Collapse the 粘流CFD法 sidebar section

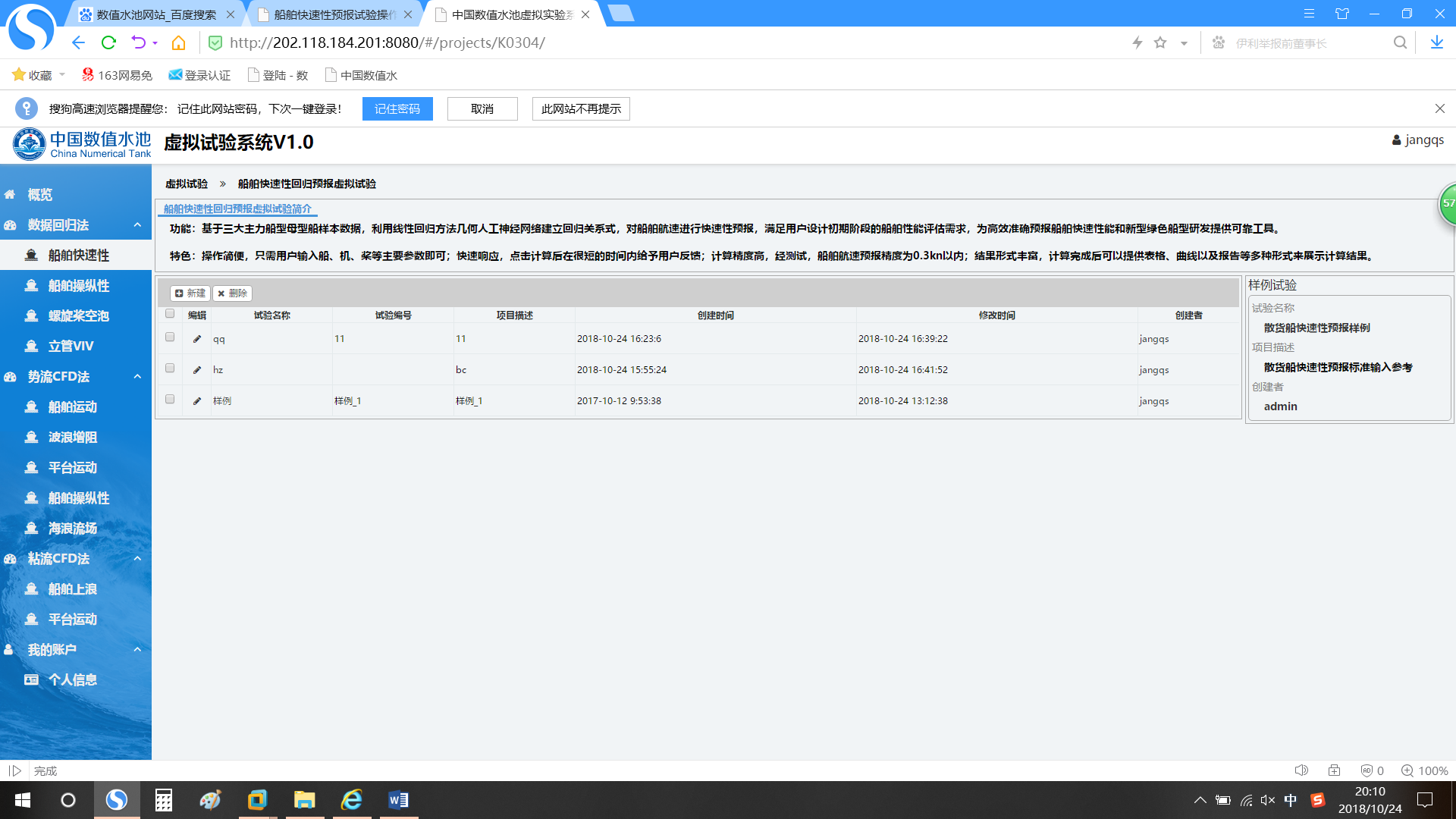click(137, 559)
